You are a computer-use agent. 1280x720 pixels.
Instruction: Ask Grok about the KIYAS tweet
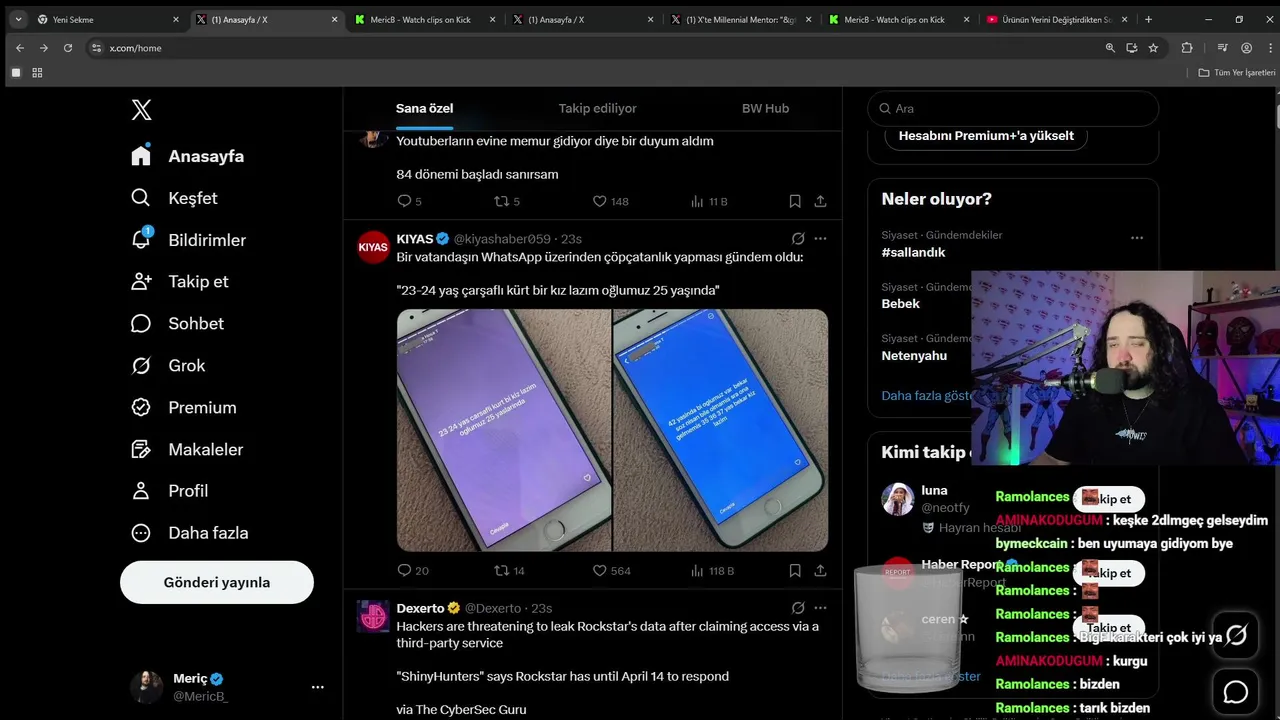tap(798, 239)
